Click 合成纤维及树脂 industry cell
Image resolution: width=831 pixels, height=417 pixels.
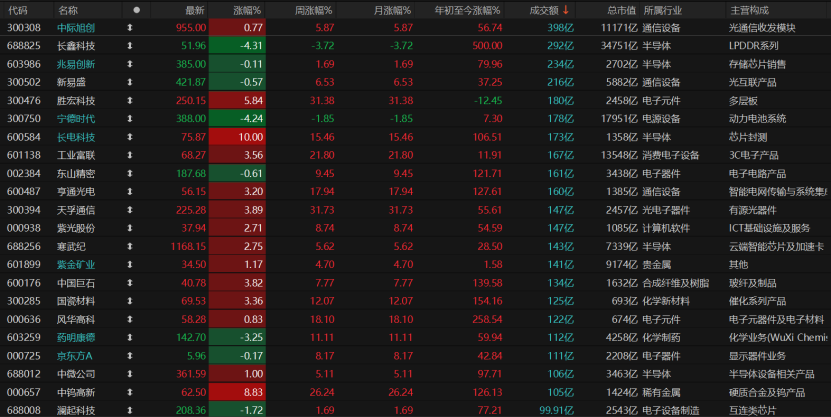pos(676,283)
